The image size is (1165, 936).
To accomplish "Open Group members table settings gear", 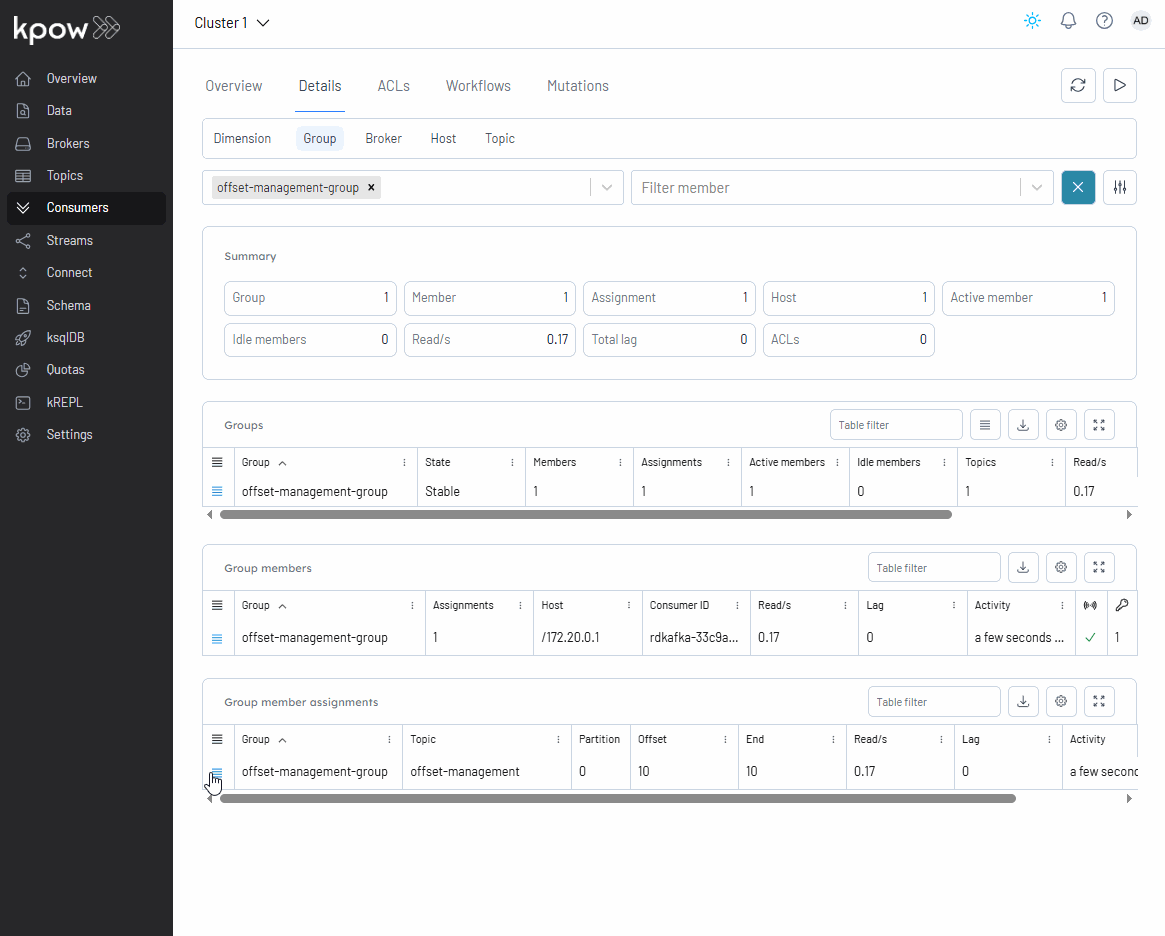I will coord(1061,568).
